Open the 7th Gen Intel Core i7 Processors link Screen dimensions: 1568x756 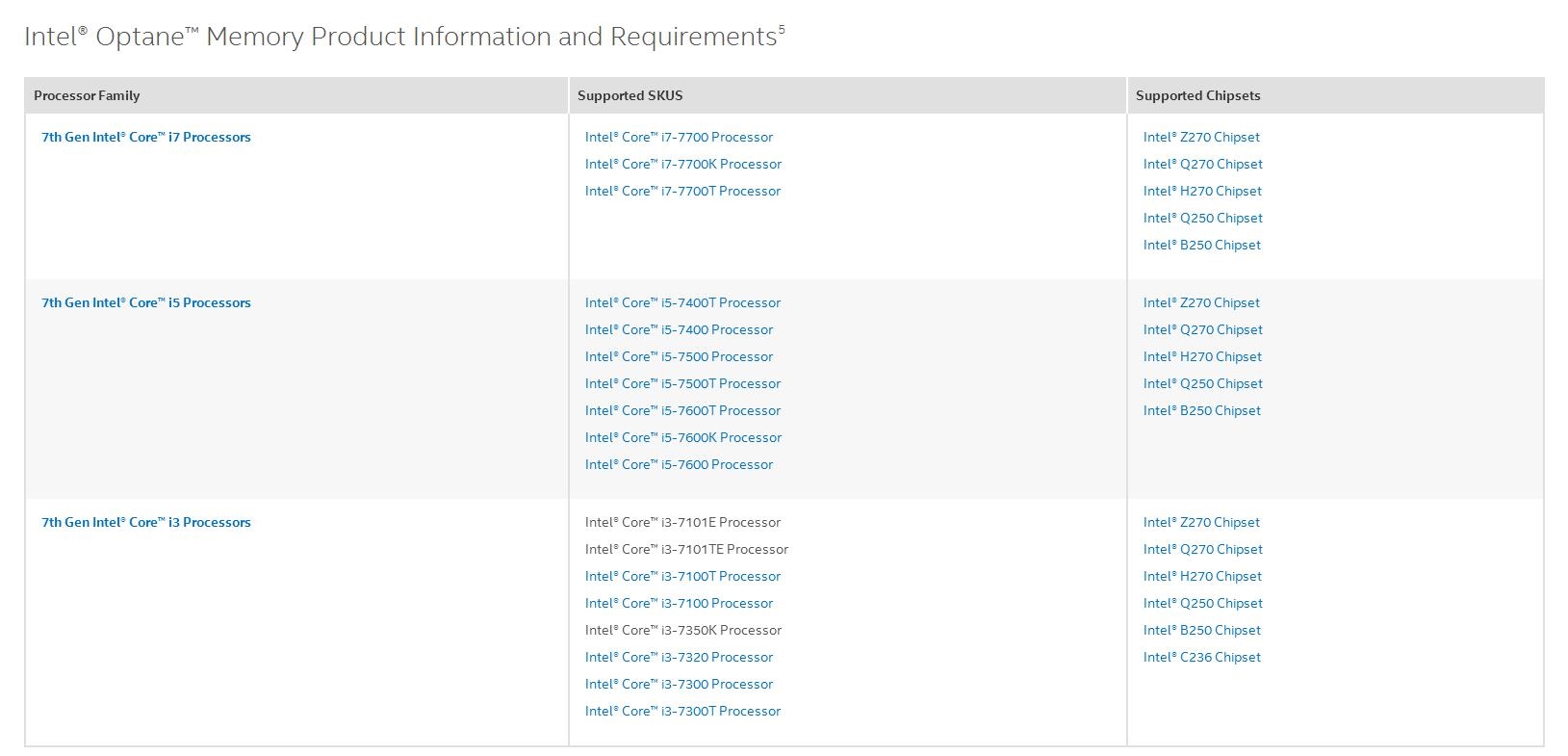(x=145, y=137)
